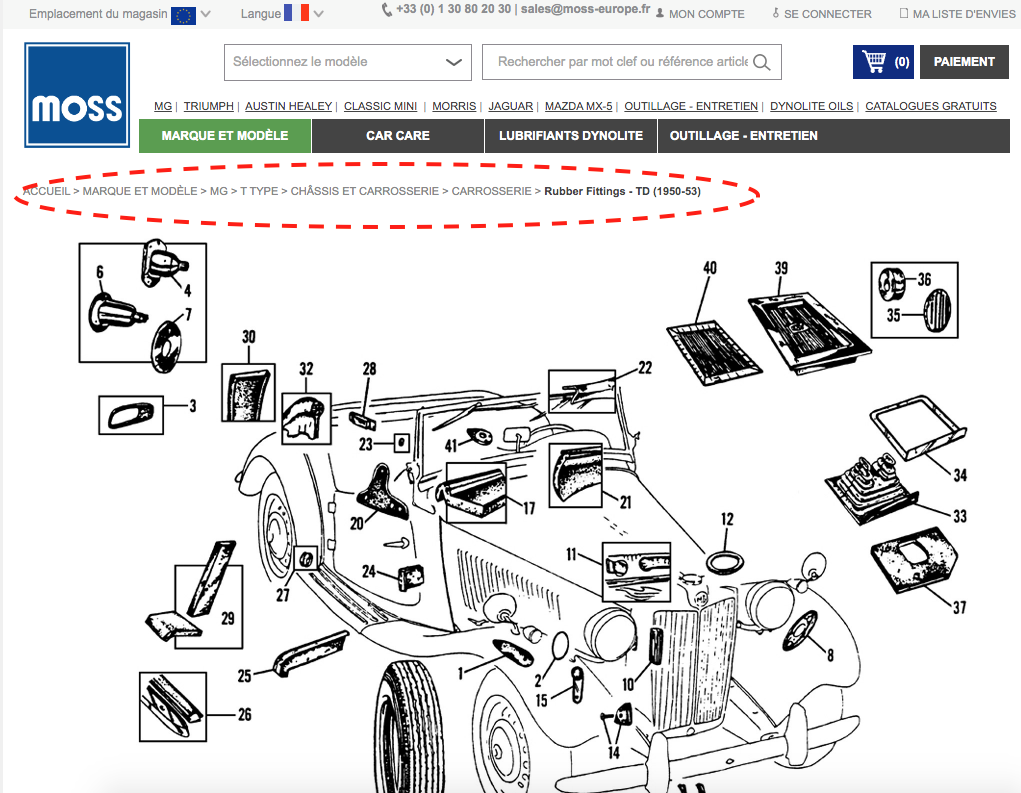Screen dimensions: 1021x793
Task: Click the Ma Liste d'Envies icon
Action: point(903,13)
